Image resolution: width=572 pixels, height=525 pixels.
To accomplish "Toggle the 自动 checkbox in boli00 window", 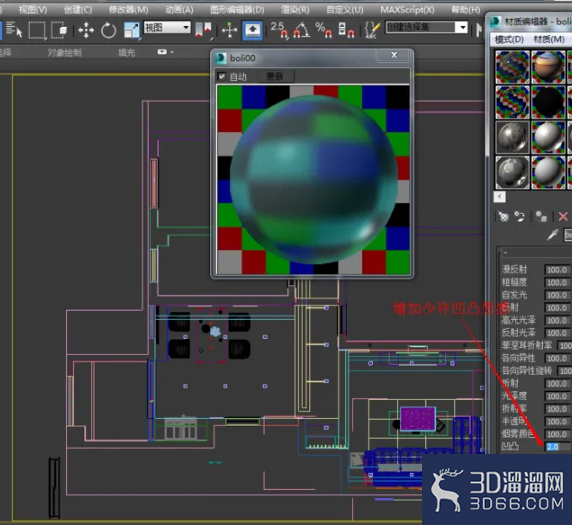I will point(222,76).
